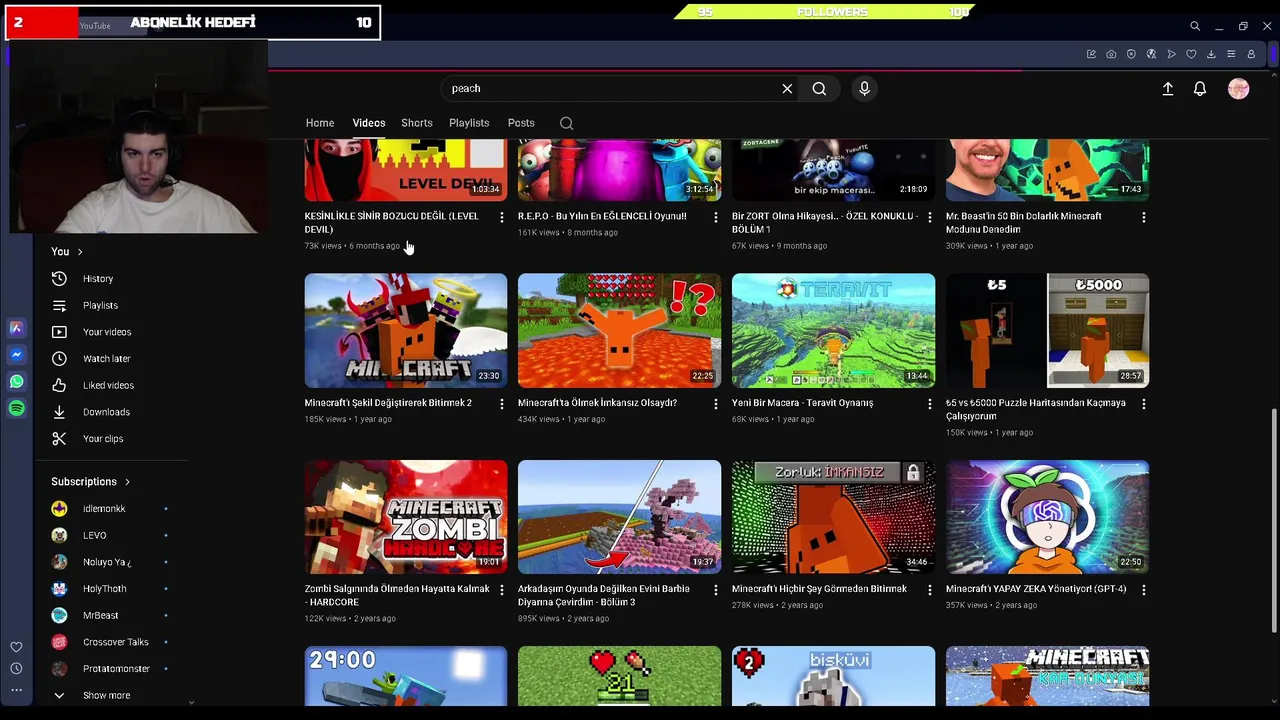
Task: Open 'Arkadaşım Oyunda Değilken Evini Barbie' video title
Action: coord(604,596)
